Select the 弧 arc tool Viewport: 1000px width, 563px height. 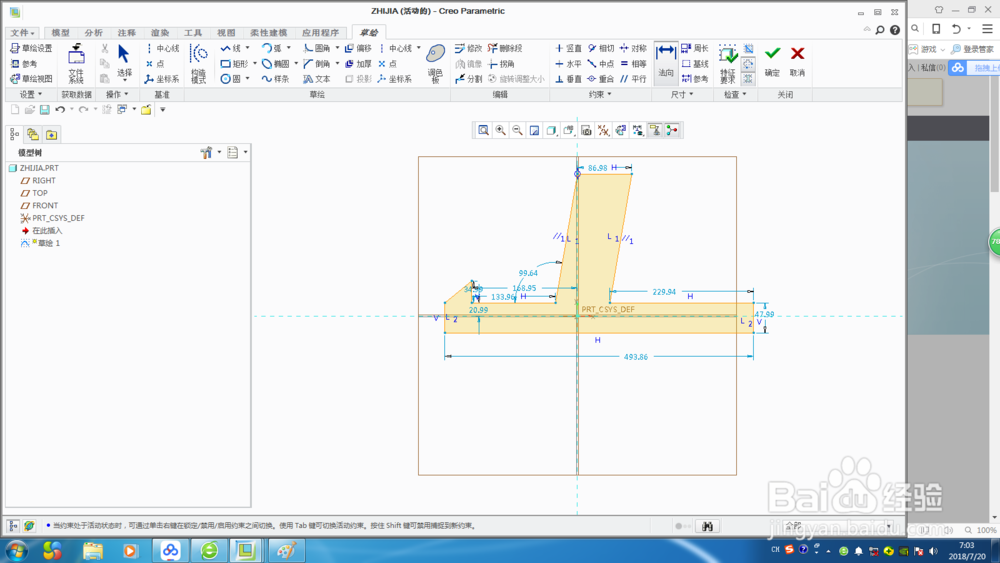click(x=272, y=48)
